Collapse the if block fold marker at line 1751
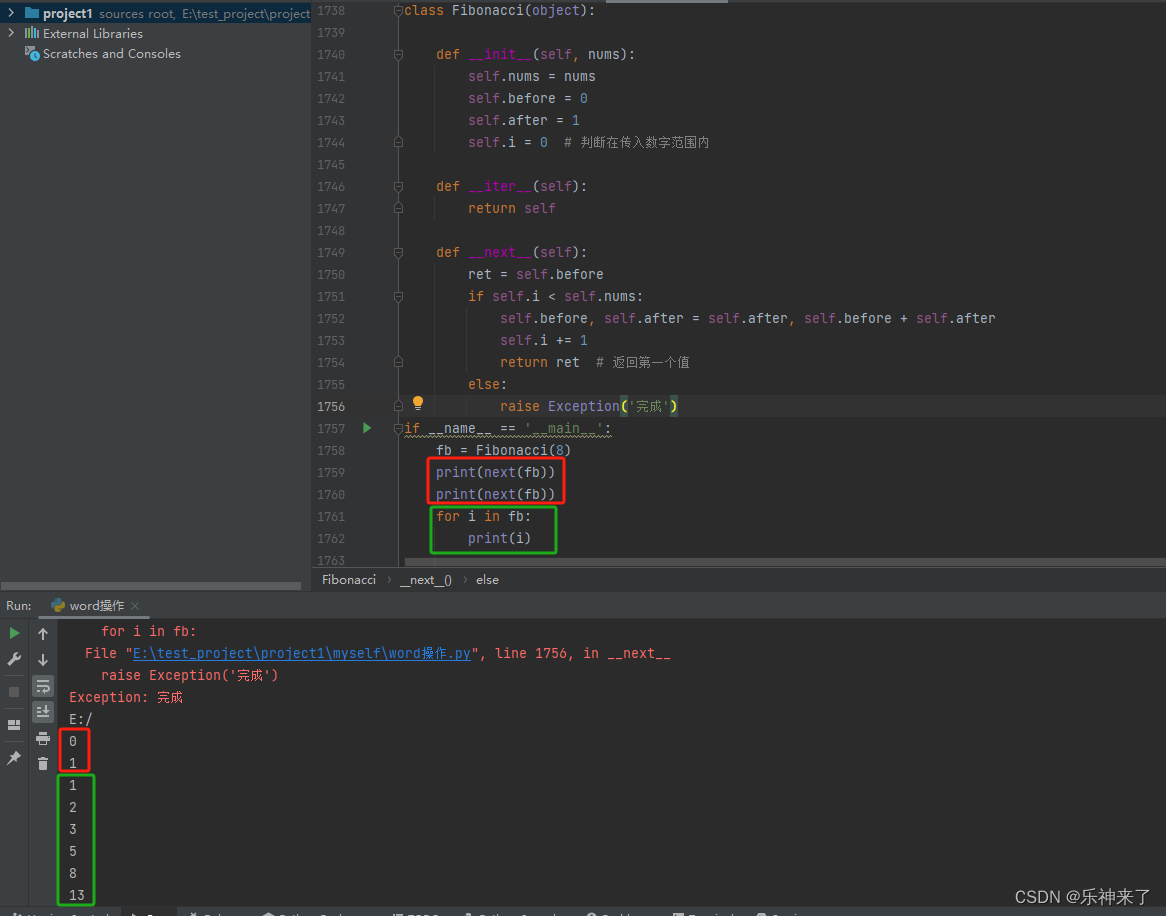1166x916 pixels. pyautogui.click(x=399, y=296)
